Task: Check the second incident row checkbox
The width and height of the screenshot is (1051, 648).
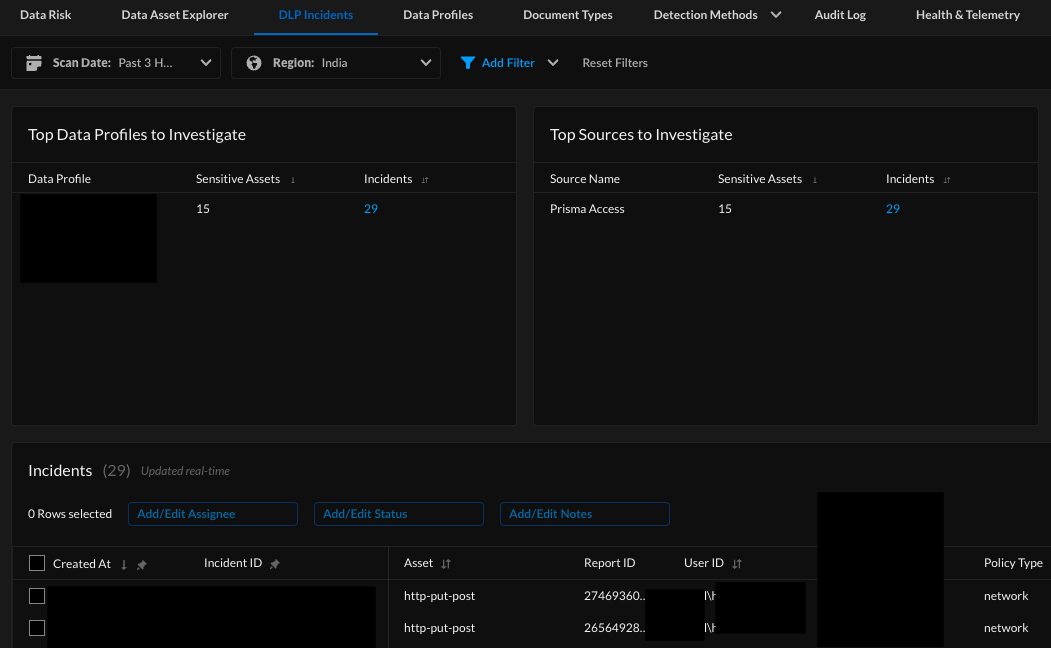Action: 37,628
